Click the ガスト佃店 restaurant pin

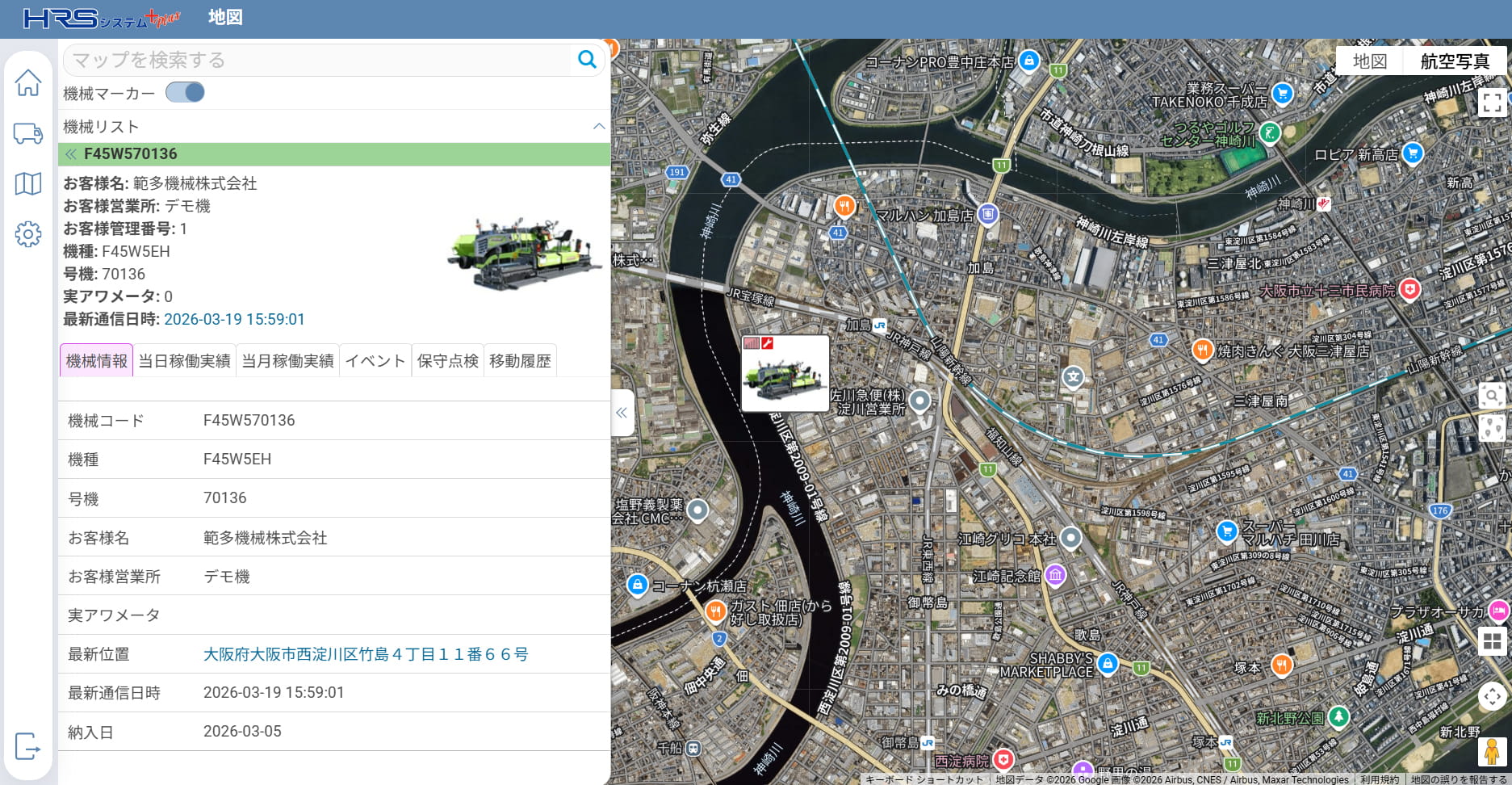pyautogui.click(x=715, y=611)
